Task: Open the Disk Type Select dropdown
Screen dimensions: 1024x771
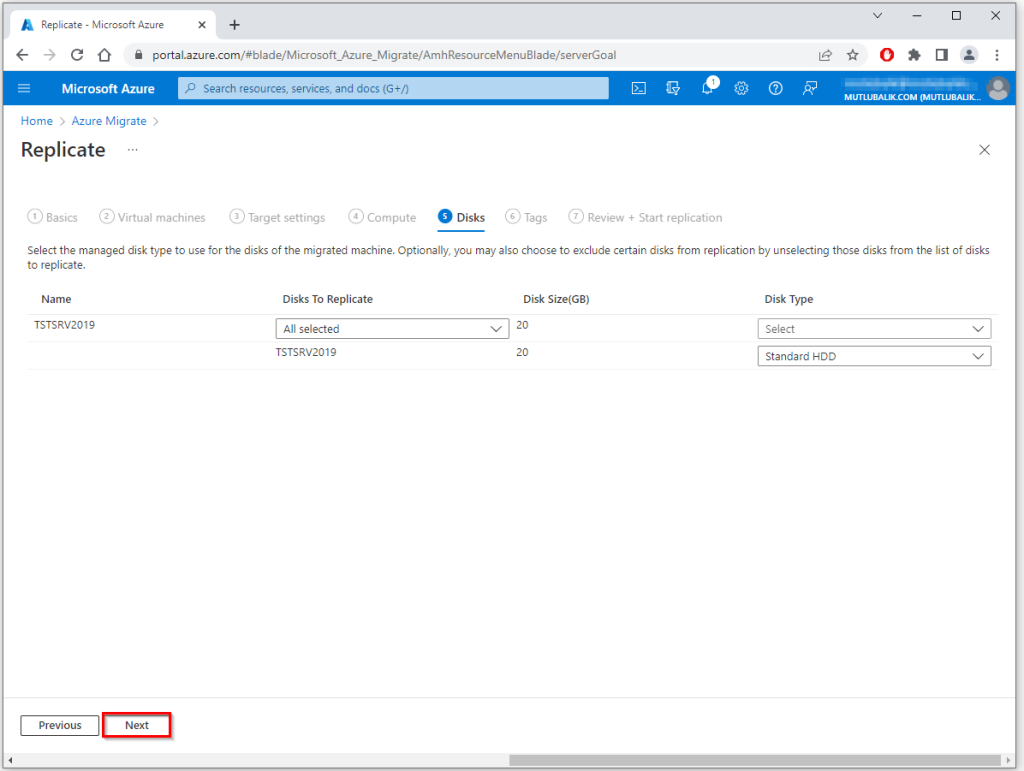Action: (874, 328)
